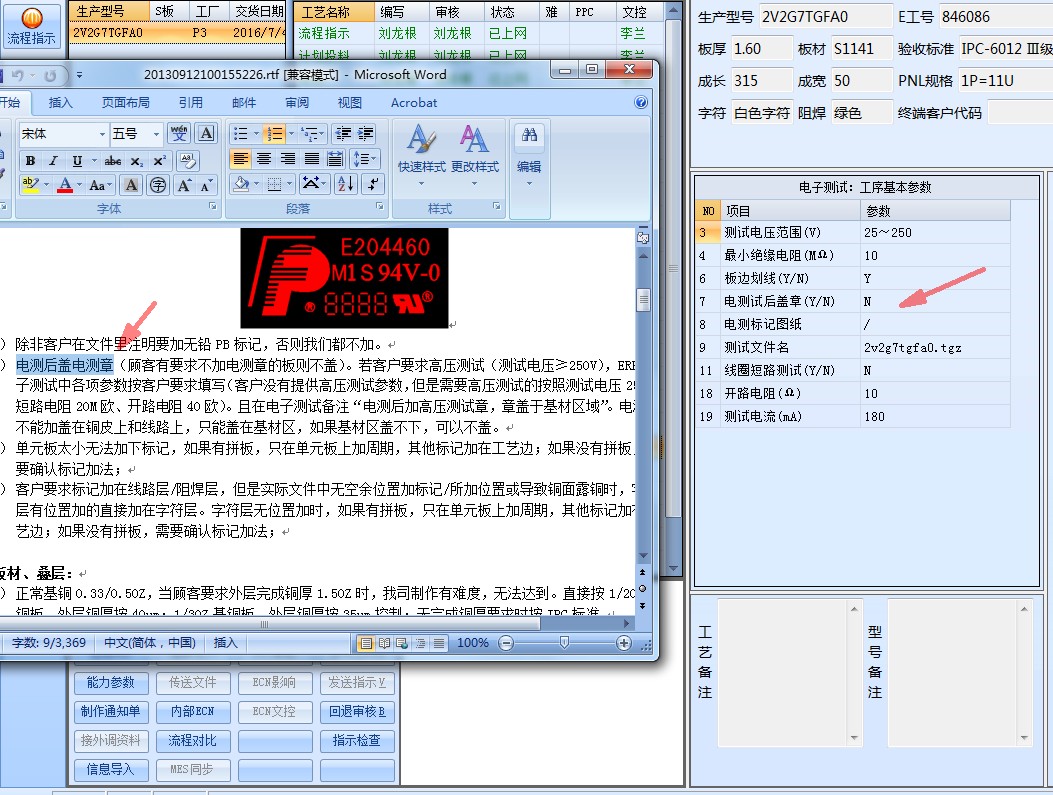The image size is (1053, 795).
Task: Click zoom in plus on Word zoom slider
Action: coord(624,643)
